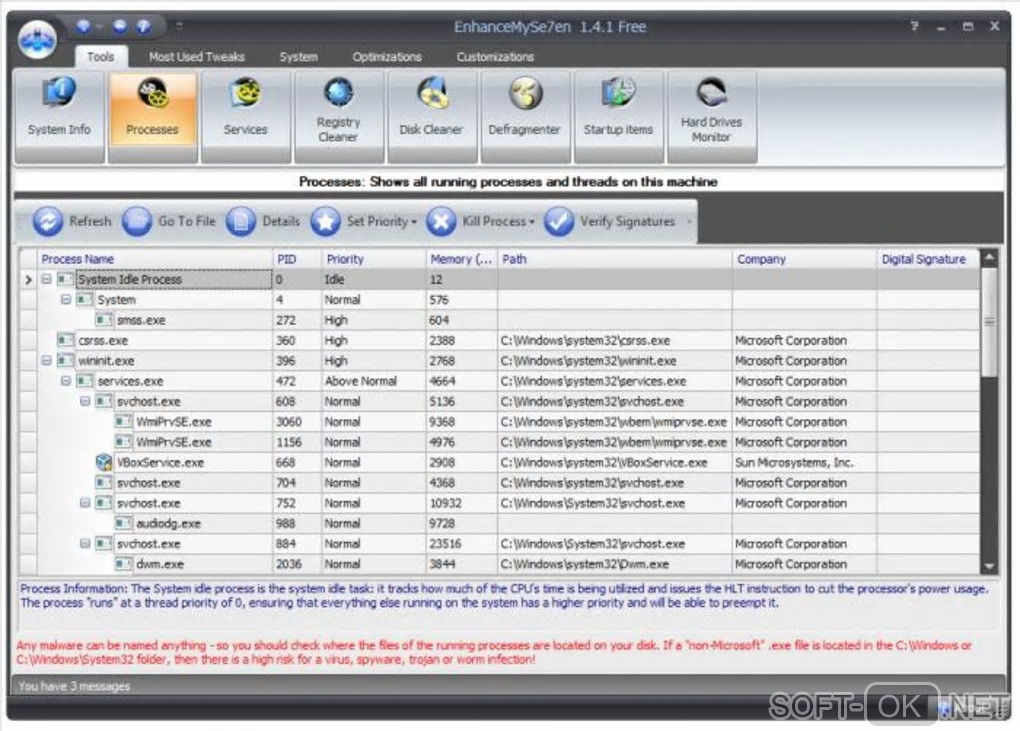Select the smss.exe process row
This screenshot has width=1020, height=731.
click(500, 320)
